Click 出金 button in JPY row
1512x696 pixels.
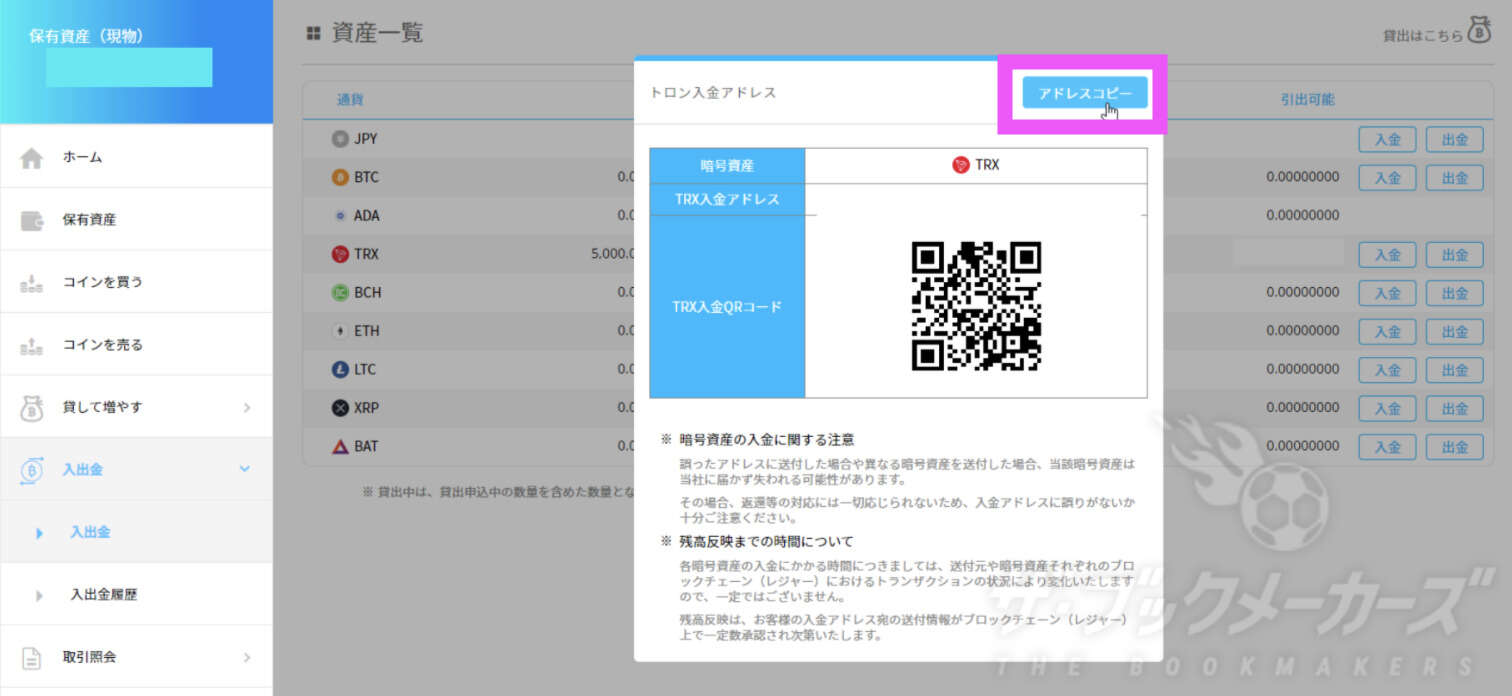[x=1454, y=140]
